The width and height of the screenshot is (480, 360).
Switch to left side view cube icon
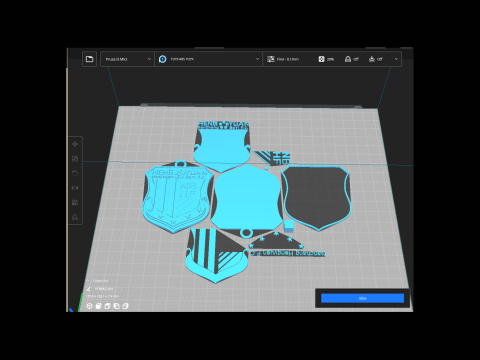pos(116,306)
